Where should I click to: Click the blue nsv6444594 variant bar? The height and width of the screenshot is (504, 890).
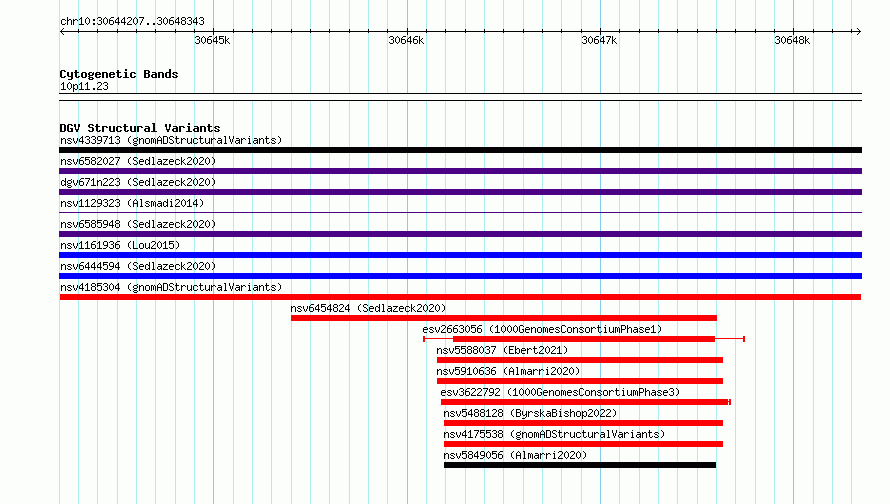point(460,276)
